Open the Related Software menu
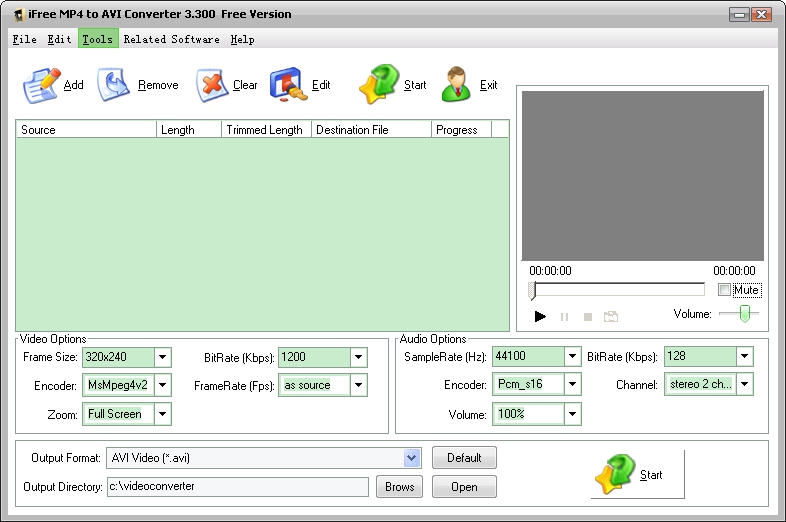 pyautogui.click(x=171, y=39)
